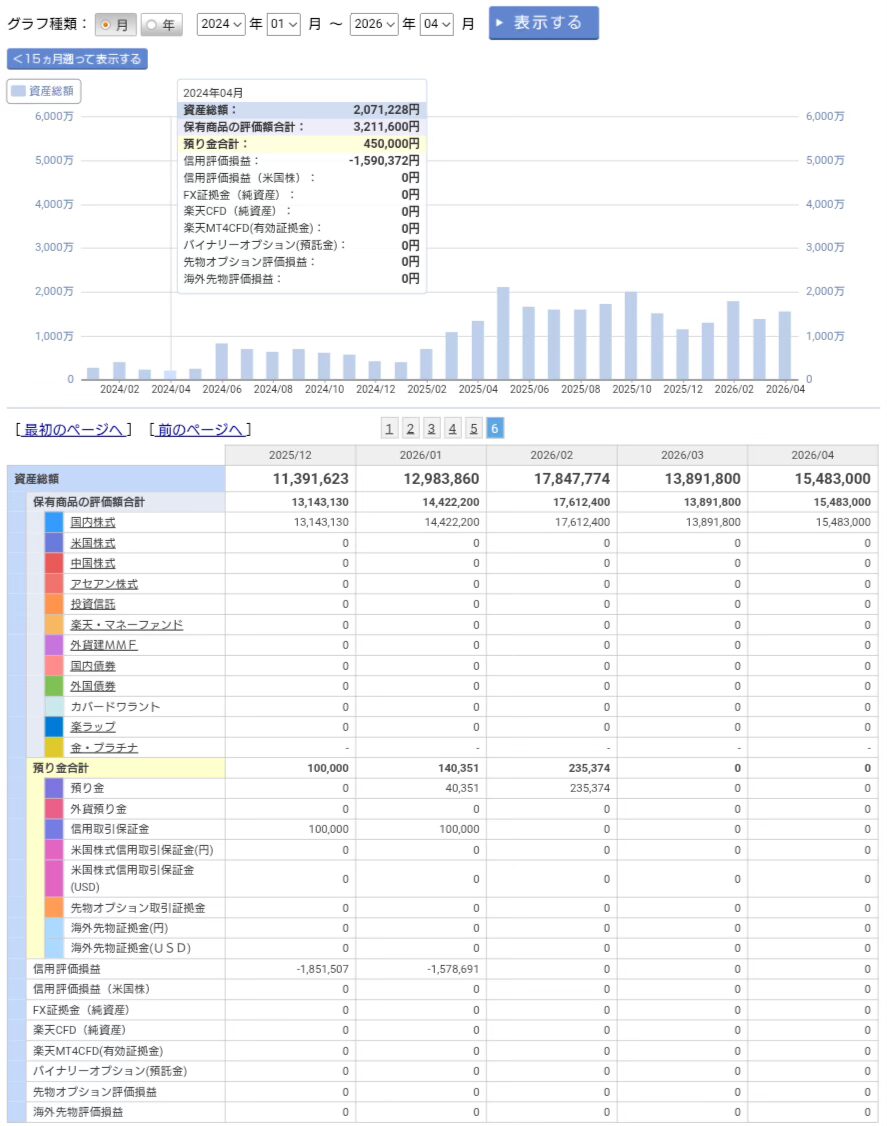Click the green swatch beside 外国債券
The height and width of the screenshot is (1126, 887).
54,686
